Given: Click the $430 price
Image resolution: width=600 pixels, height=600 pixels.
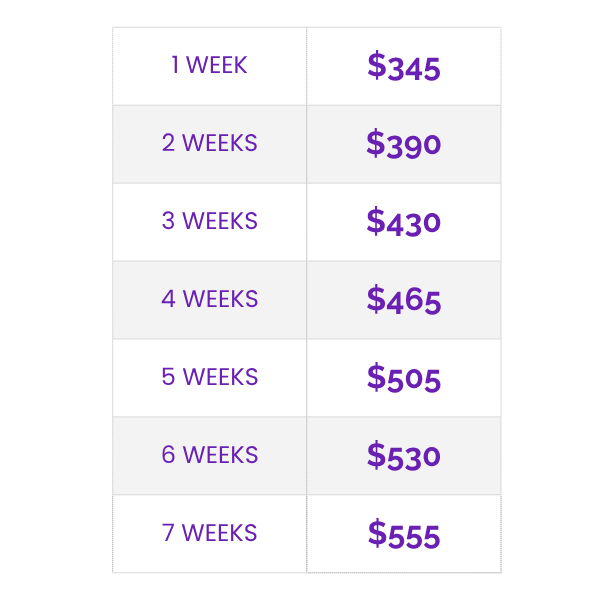Looking at the screenshot, I should pos(403,222).
